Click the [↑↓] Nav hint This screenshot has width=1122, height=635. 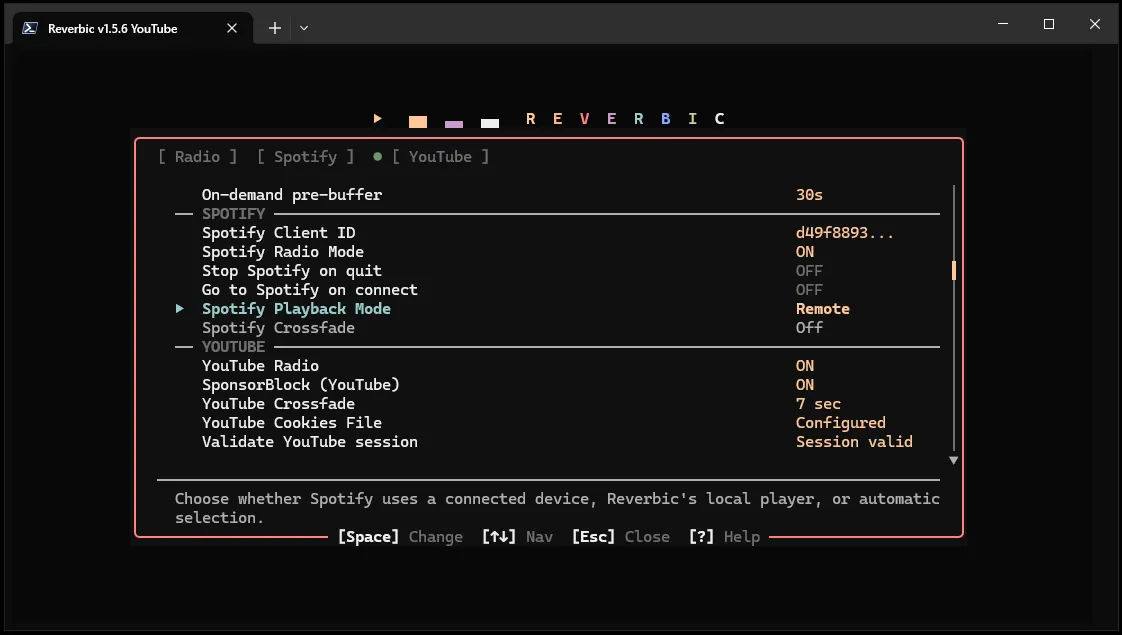[x=517, y=537]
